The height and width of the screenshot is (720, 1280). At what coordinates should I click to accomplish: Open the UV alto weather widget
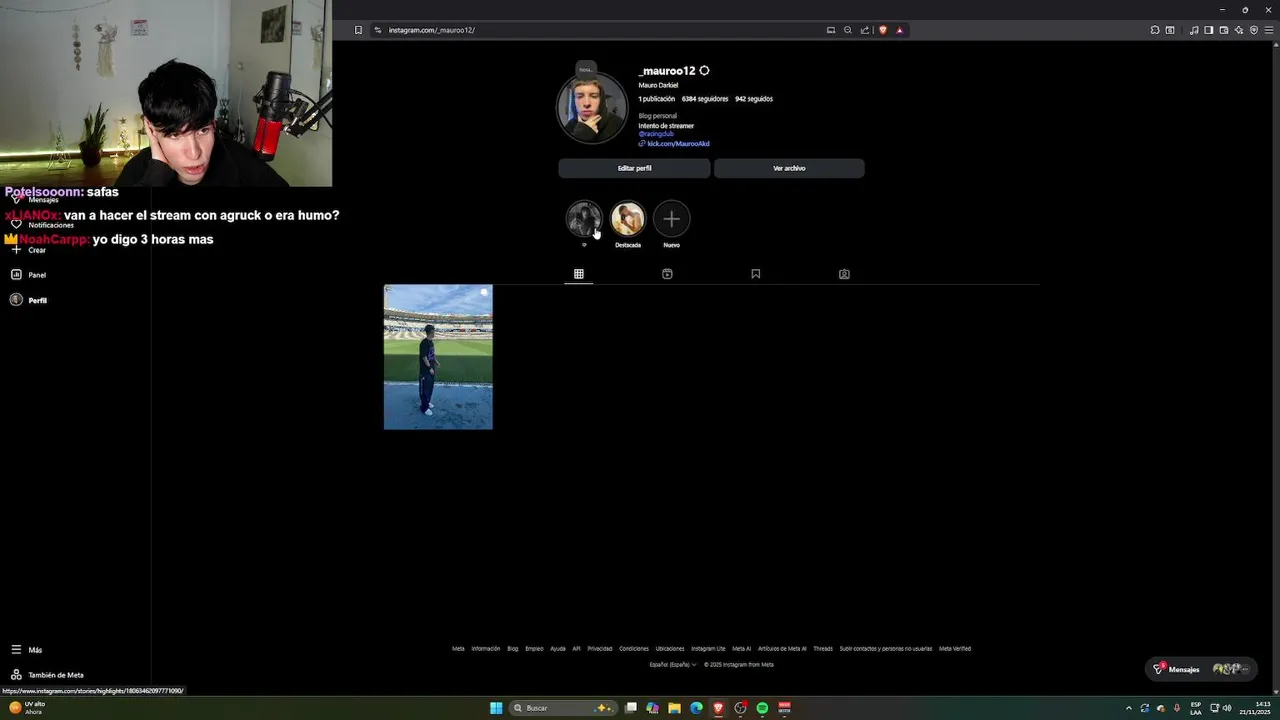pos(28,708)
